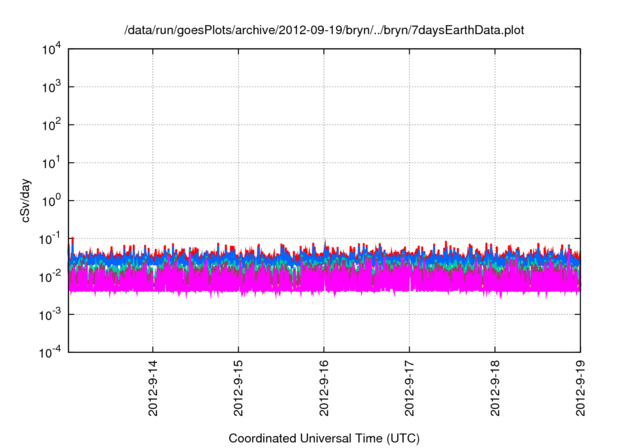Click the plot title file path

pyautogui.click(x=323, y=30)
